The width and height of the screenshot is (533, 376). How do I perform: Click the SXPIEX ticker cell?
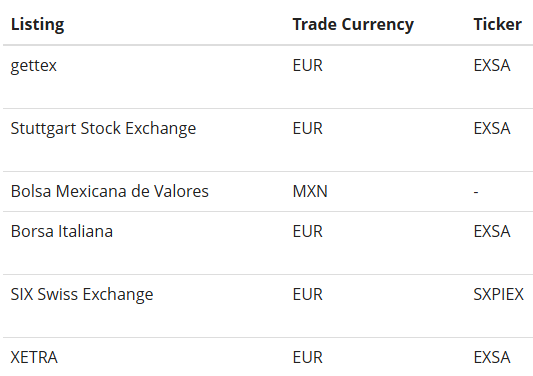point(498,294)
